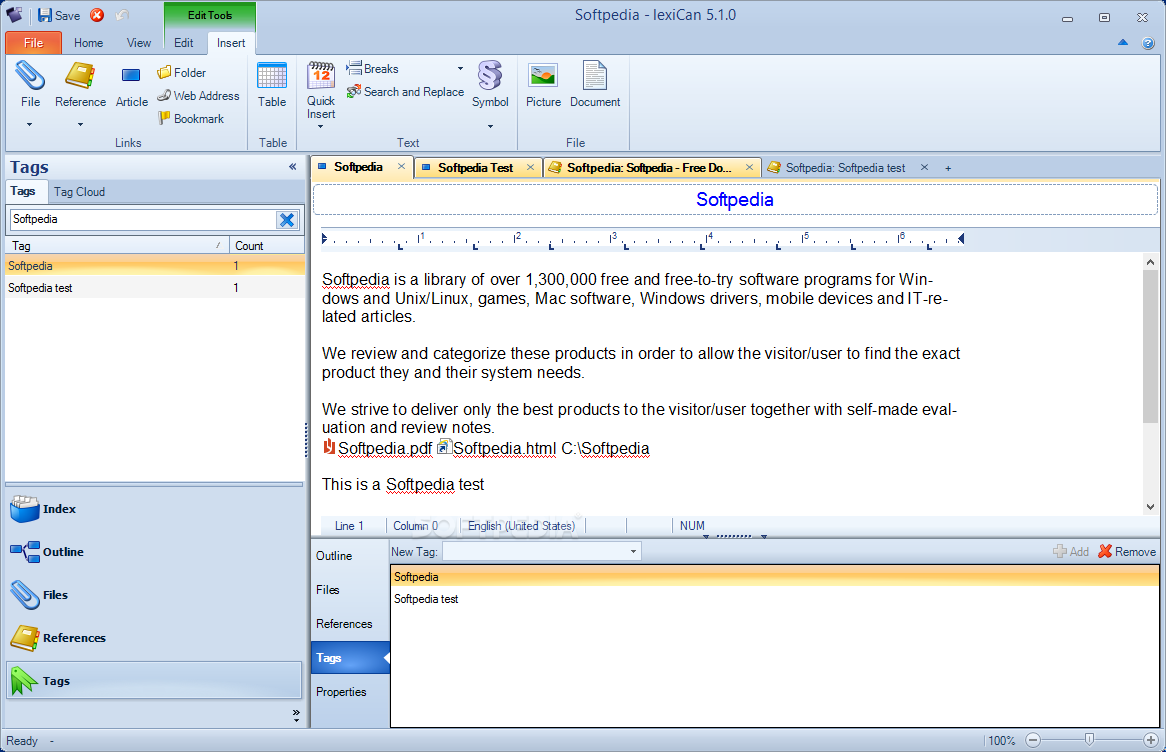Click the Softpedia.pdf attachment link
1166x752 pixels.
pyautogui.click(x=378, y=449)
